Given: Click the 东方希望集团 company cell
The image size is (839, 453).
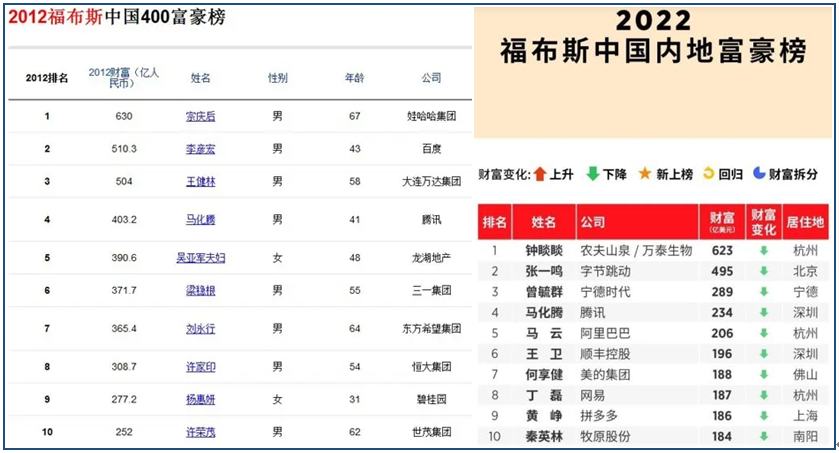Looking at the screenshot, I should (x=431, y=328).
